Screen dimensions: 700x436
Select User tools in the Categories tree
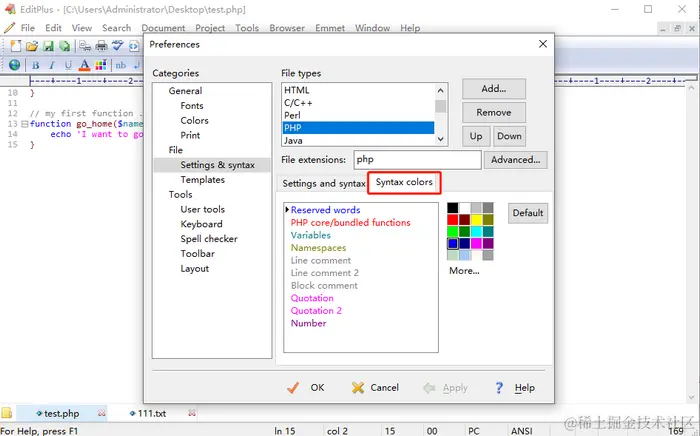click(203, 209)
